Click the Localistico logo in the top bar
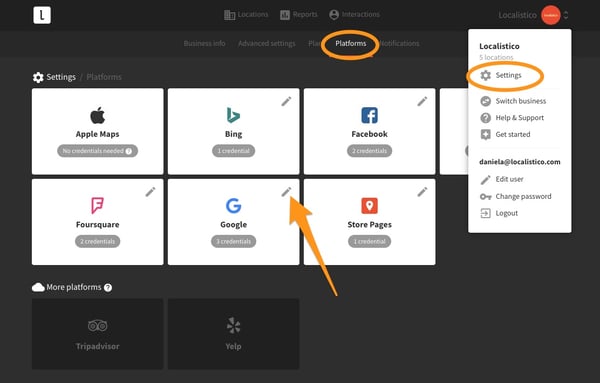The image size is (600, 383). (42, 15)
